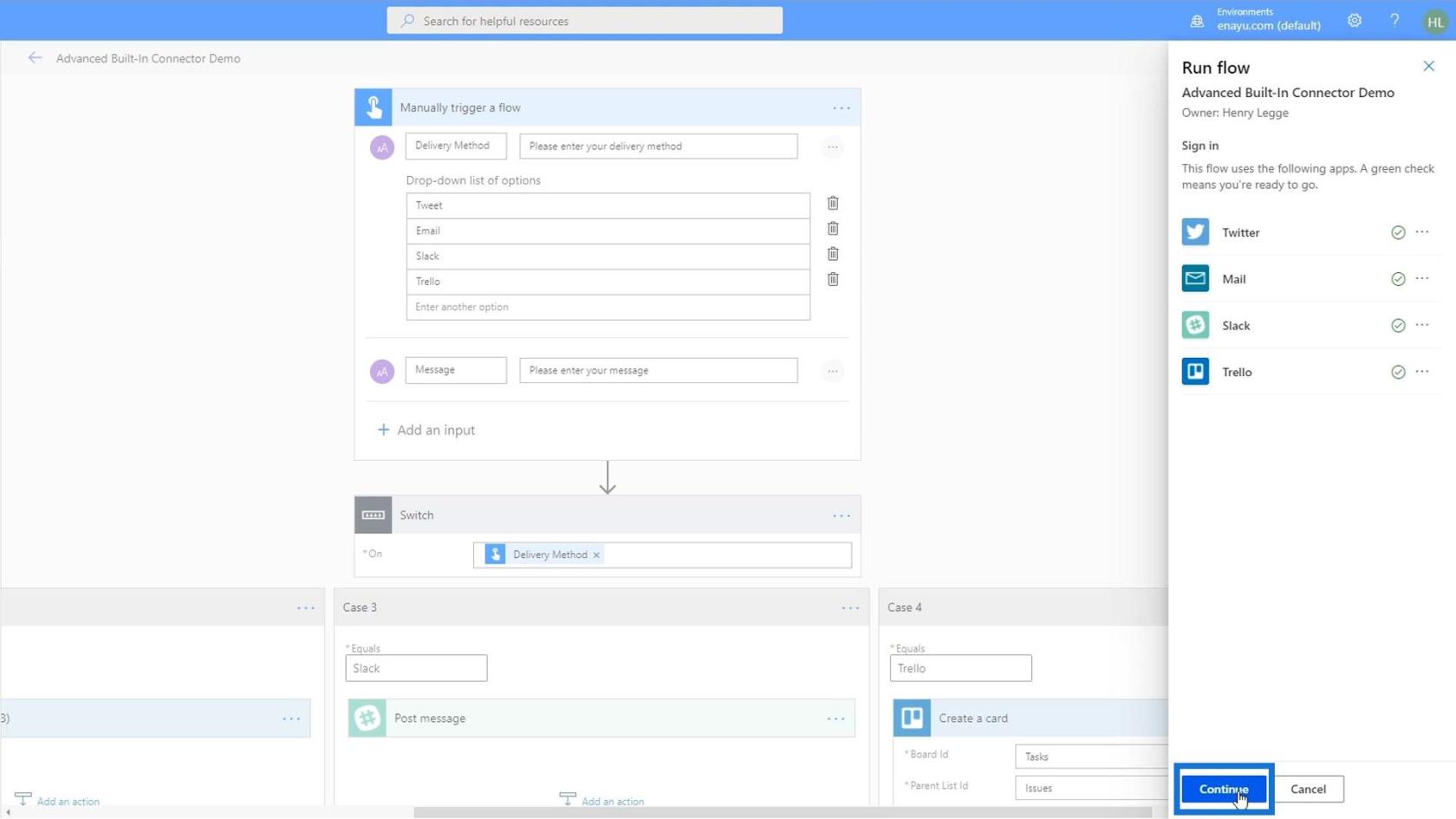
Task: Open the leftmost case action ellipsis menu
Action: (291, 718)
